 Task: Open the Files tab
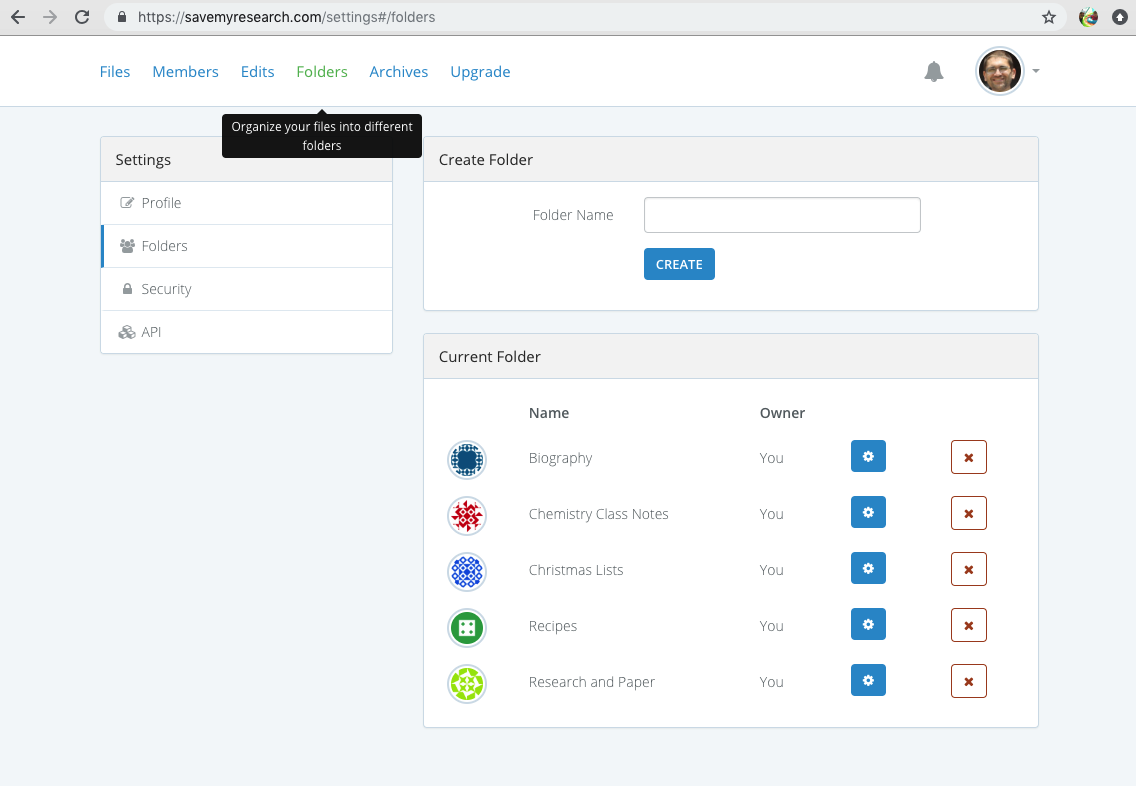(x=114, y=72)
